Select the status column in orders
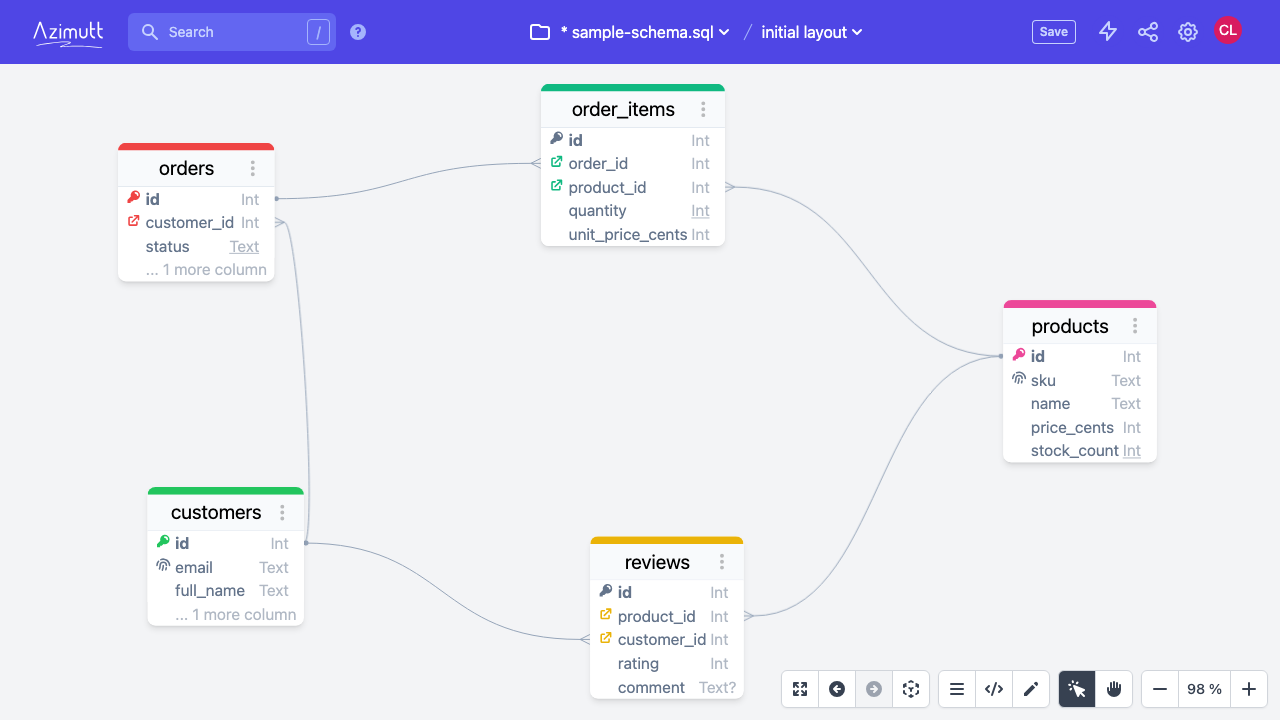This screenshot has width=1280, height=720. tap(196, 246)
